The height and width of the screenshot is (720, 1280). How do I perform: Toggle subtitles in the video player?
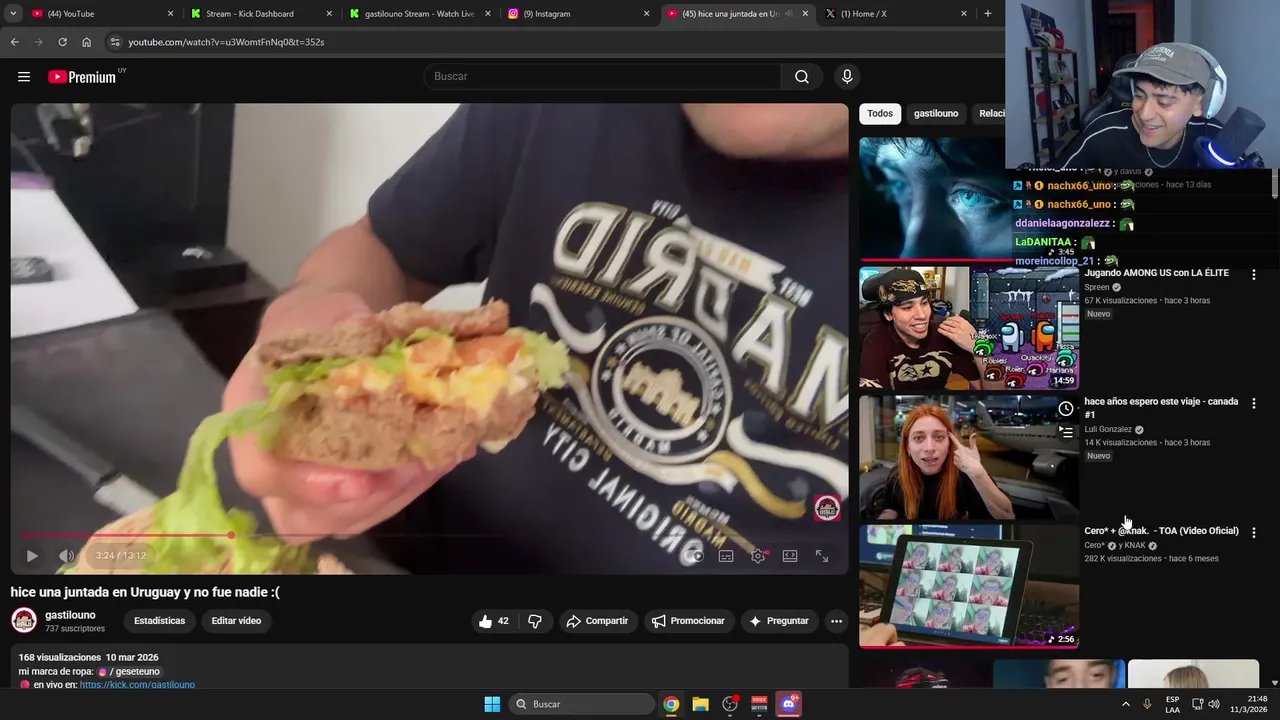726,556
